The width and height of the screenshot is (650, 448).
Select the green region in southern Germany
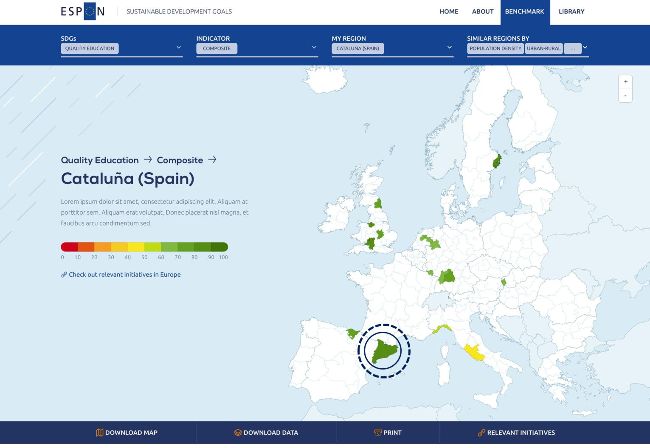click(447, 276)
